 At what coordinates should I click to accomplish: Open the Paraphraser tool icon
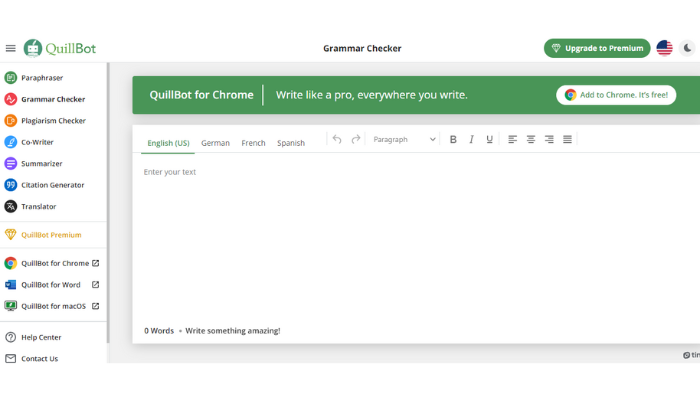[x=10, y=78]
